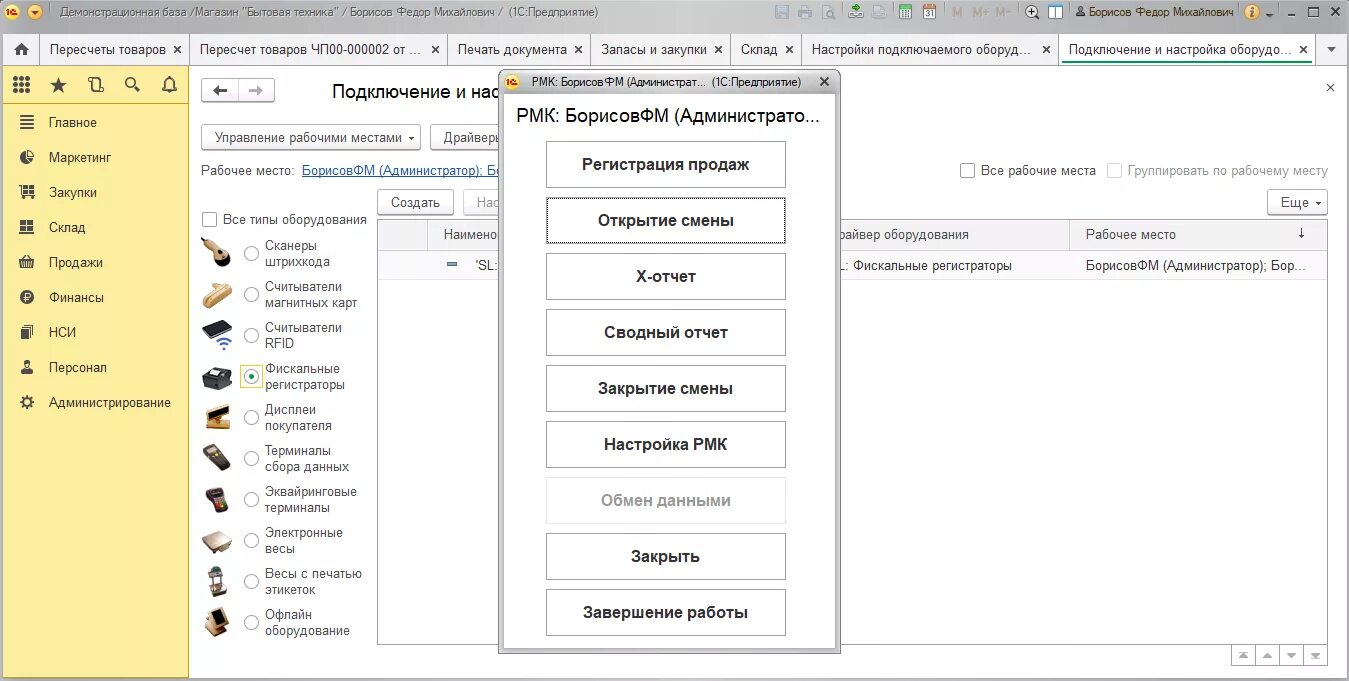Viewport: 1349px width, 681px height.
Task: Click the Персонал person icon
Action: (x=28, y=367)
